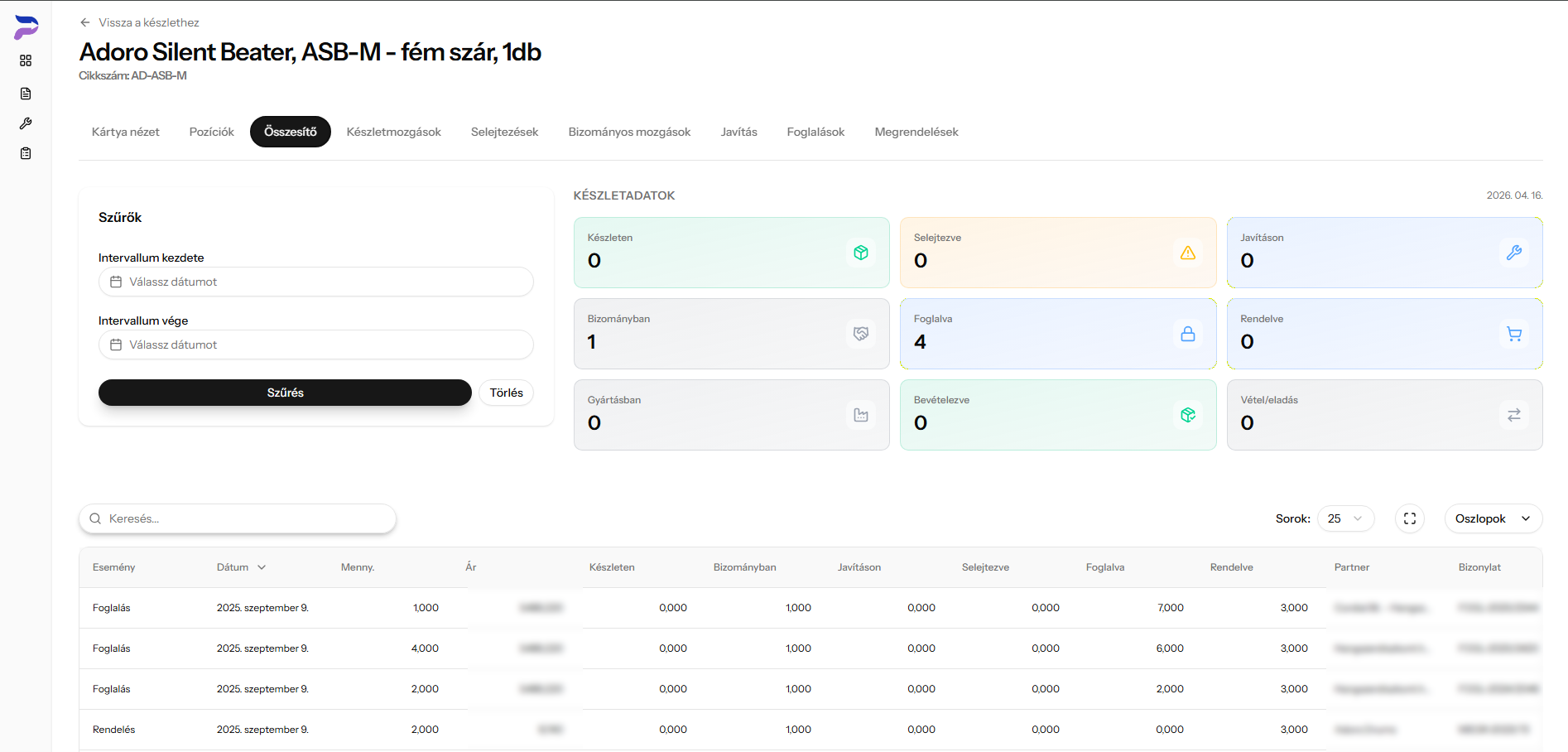Click the 2026. 04. 16. date label
This screenshot has width=1568, height=752.
pos(1514,195)
